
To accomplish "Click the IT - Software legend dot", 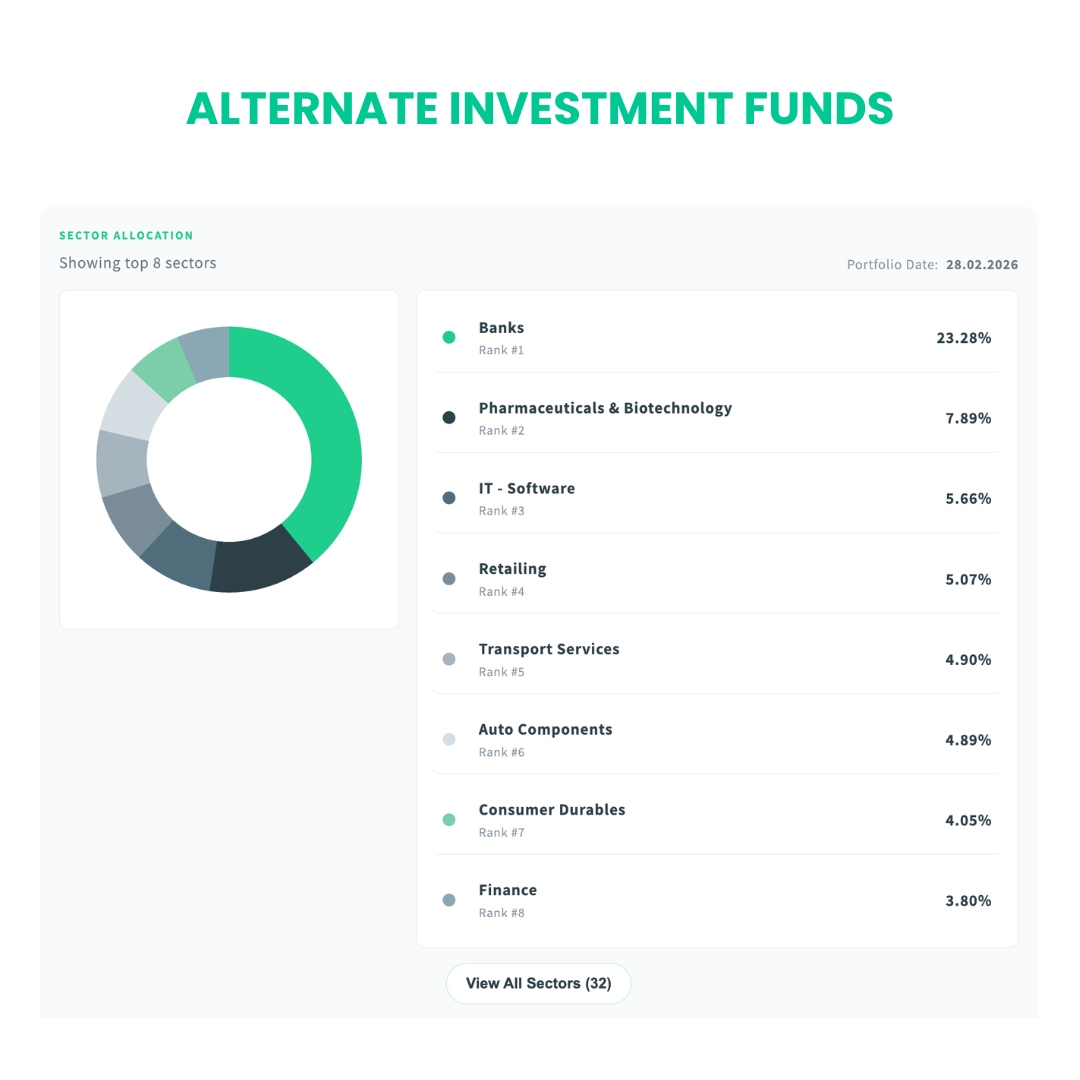I will point(449,498).
